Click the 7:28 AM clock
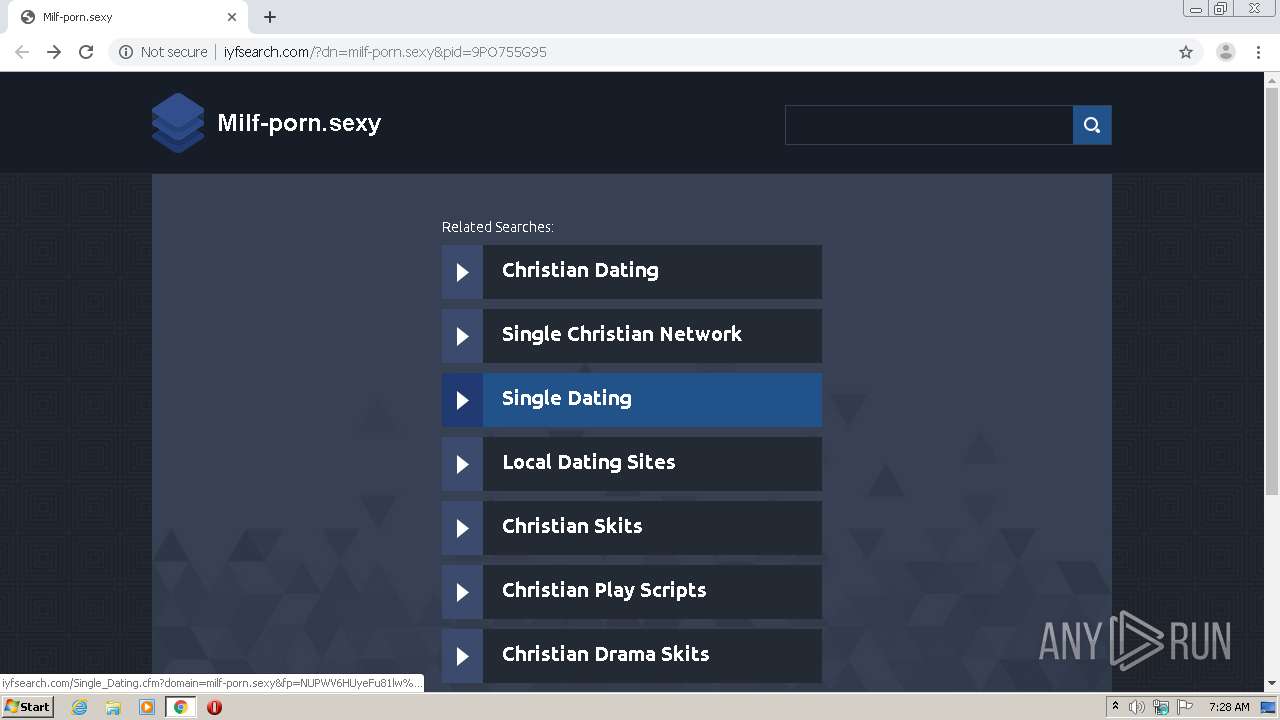The image size is (1280, 720). (x=1229, y=707)
